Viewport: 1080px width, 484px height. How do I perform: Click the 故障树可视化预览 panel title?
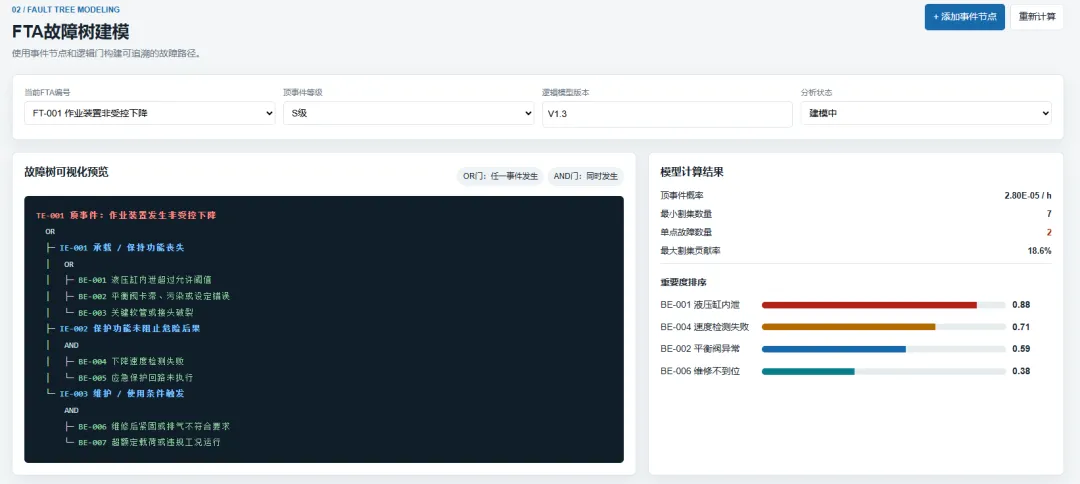(x=66, y=172)
